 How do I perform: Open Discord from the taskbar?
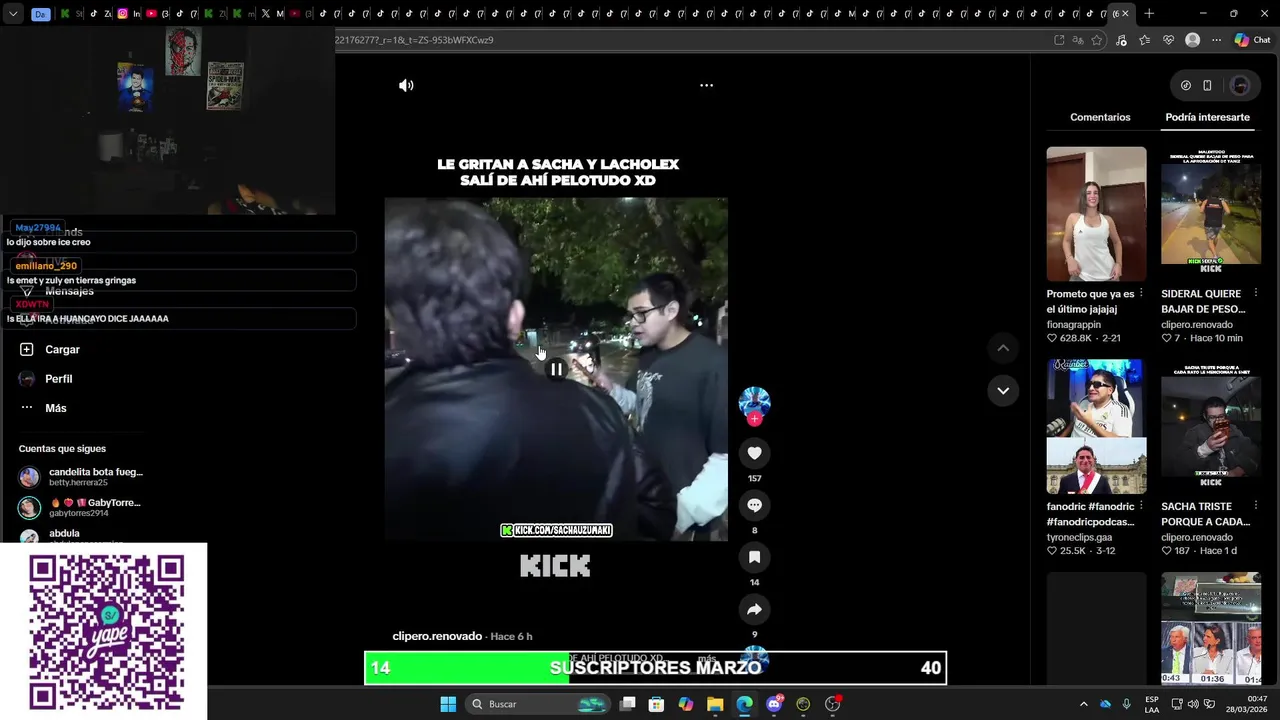774,704
